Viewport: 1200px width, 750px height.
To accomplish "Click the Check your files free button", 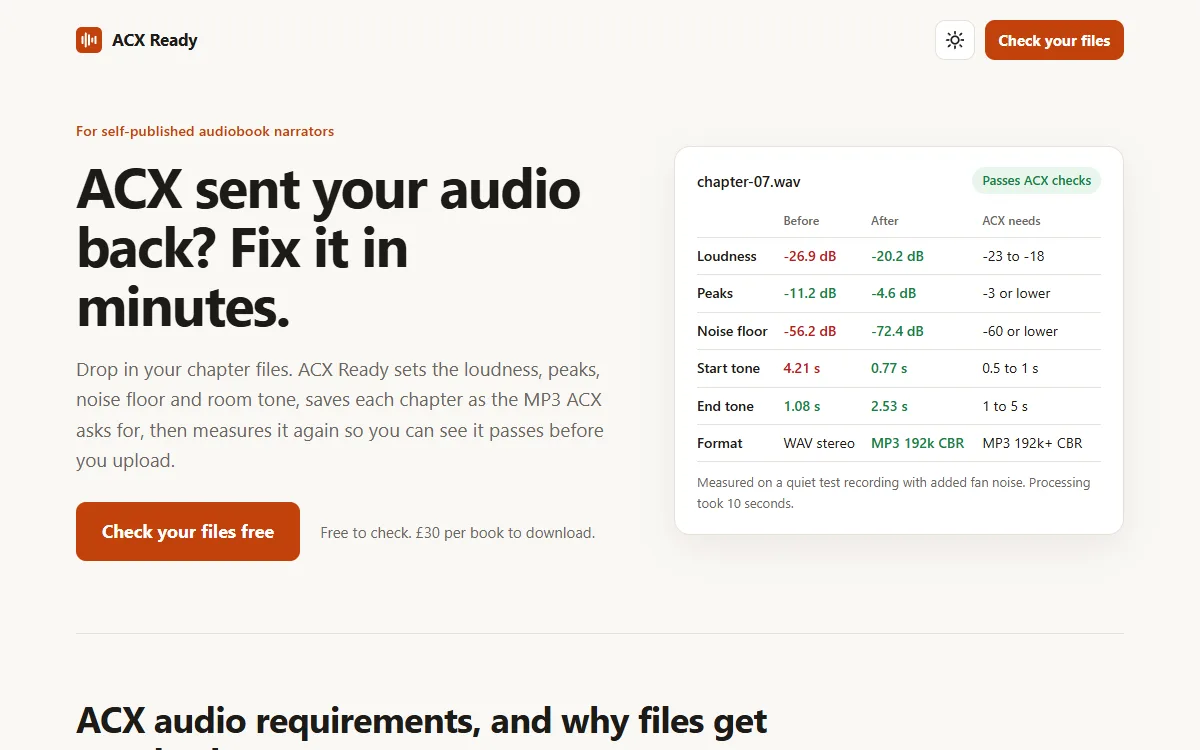I will pyautogui.click(x=188, y=531).
